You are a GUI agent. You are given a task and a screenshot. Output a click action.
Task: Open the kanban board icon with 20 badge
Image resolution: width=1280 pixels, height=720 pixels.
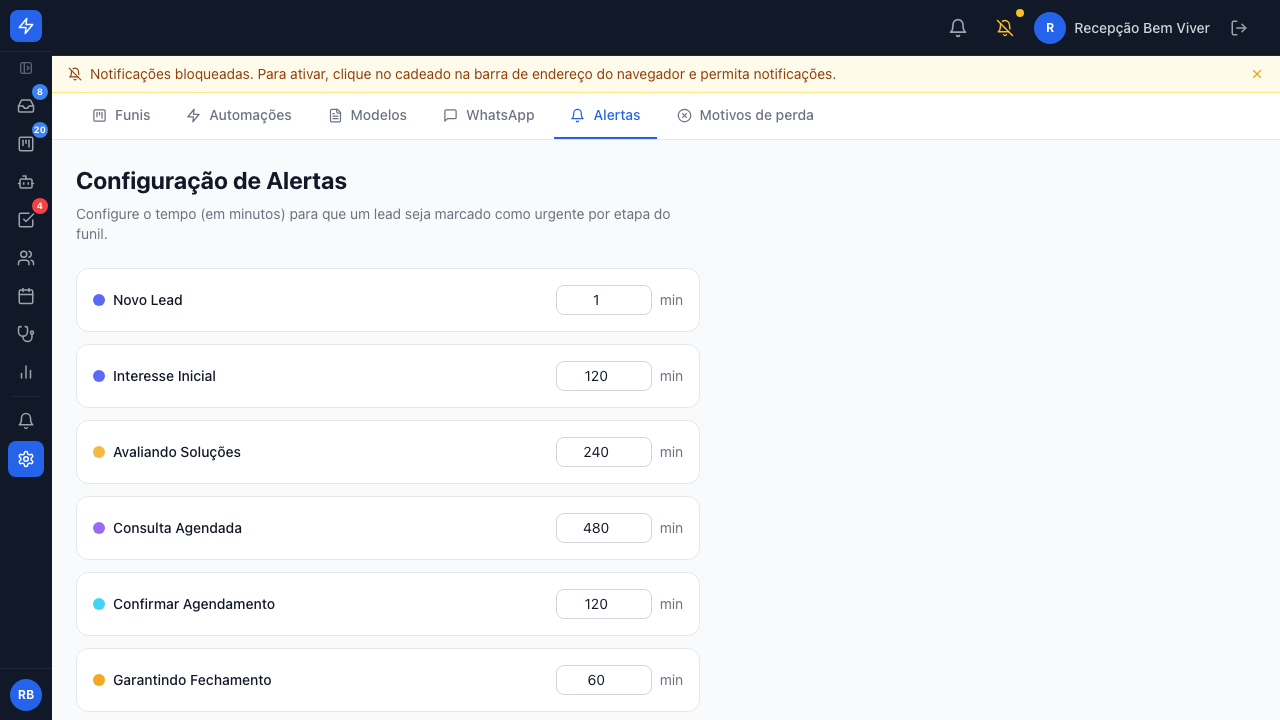[26, 144]
